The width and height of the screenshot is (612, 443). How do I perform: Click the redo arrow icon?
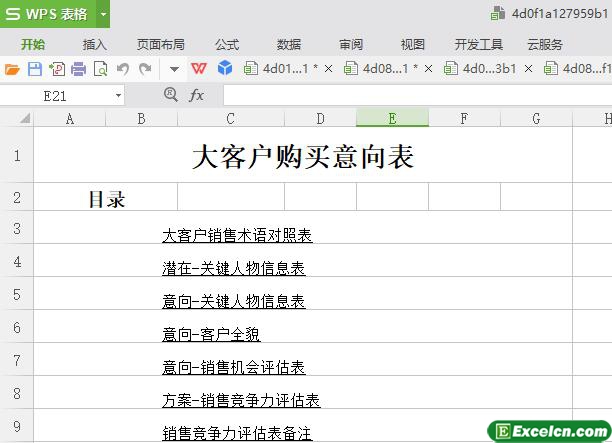[145, 69]
